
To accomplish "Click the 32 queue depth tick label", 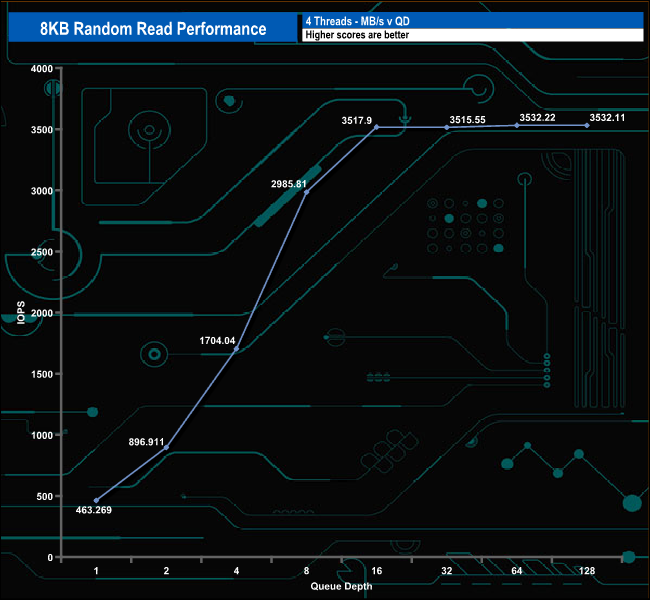I will pos(446,573).
